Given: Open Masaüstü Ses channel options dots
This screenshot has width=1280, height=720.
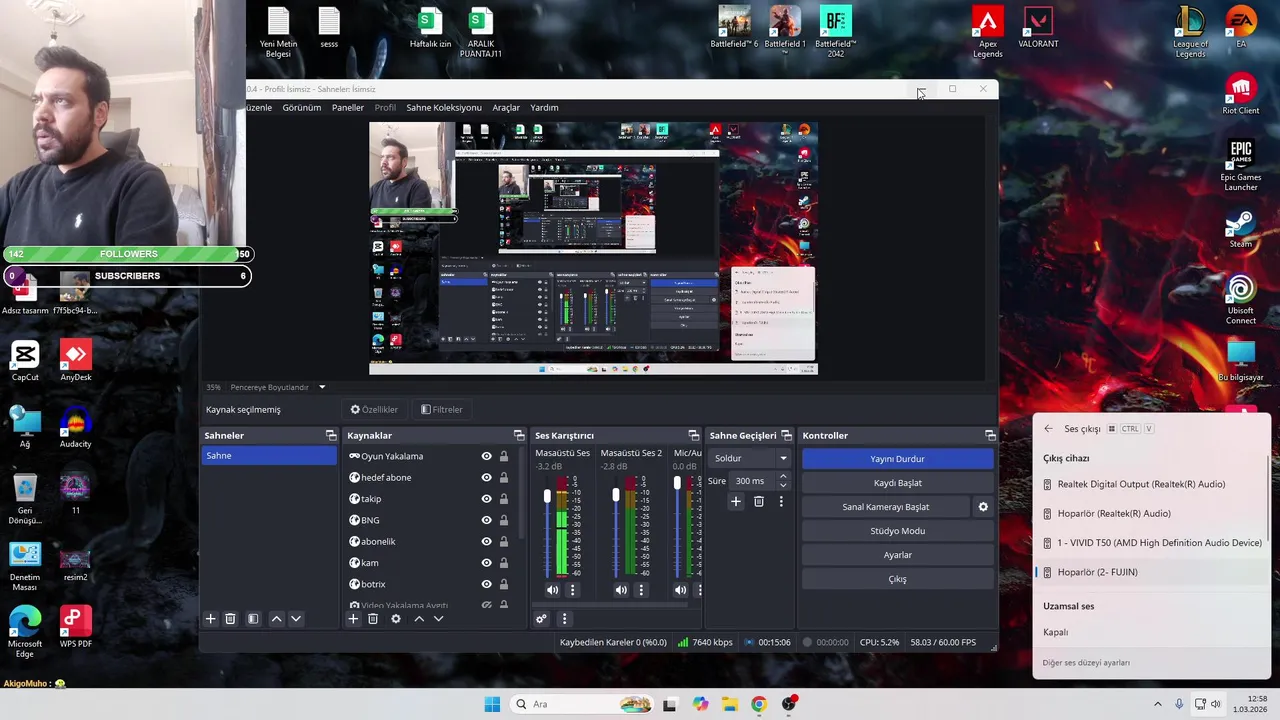Looking at the screenshot, I should [573, 590].
